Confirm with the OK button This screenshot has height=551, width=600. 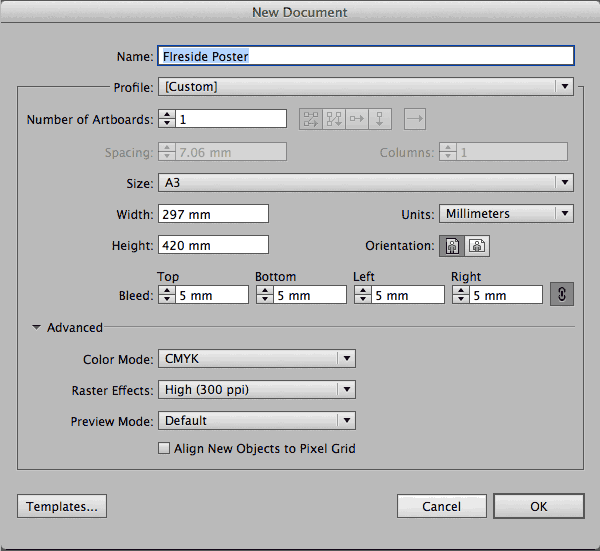point(539,506)
